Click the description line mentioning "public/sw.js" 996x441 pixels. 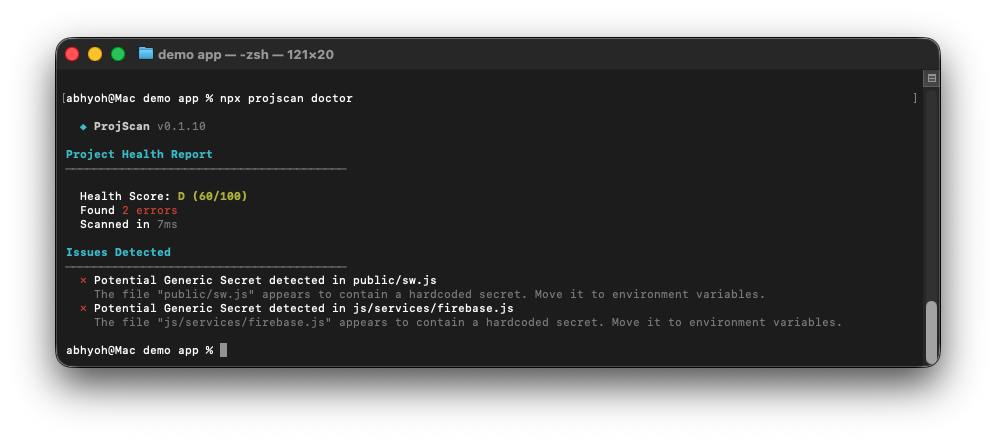429,294
